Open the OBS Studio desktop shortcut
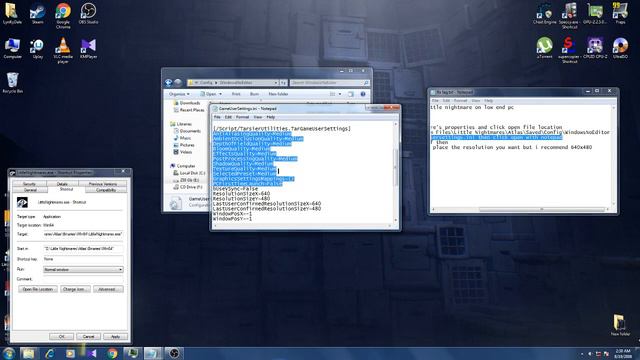This screenshot has width=640, height=360. click(x=88, y=13)
